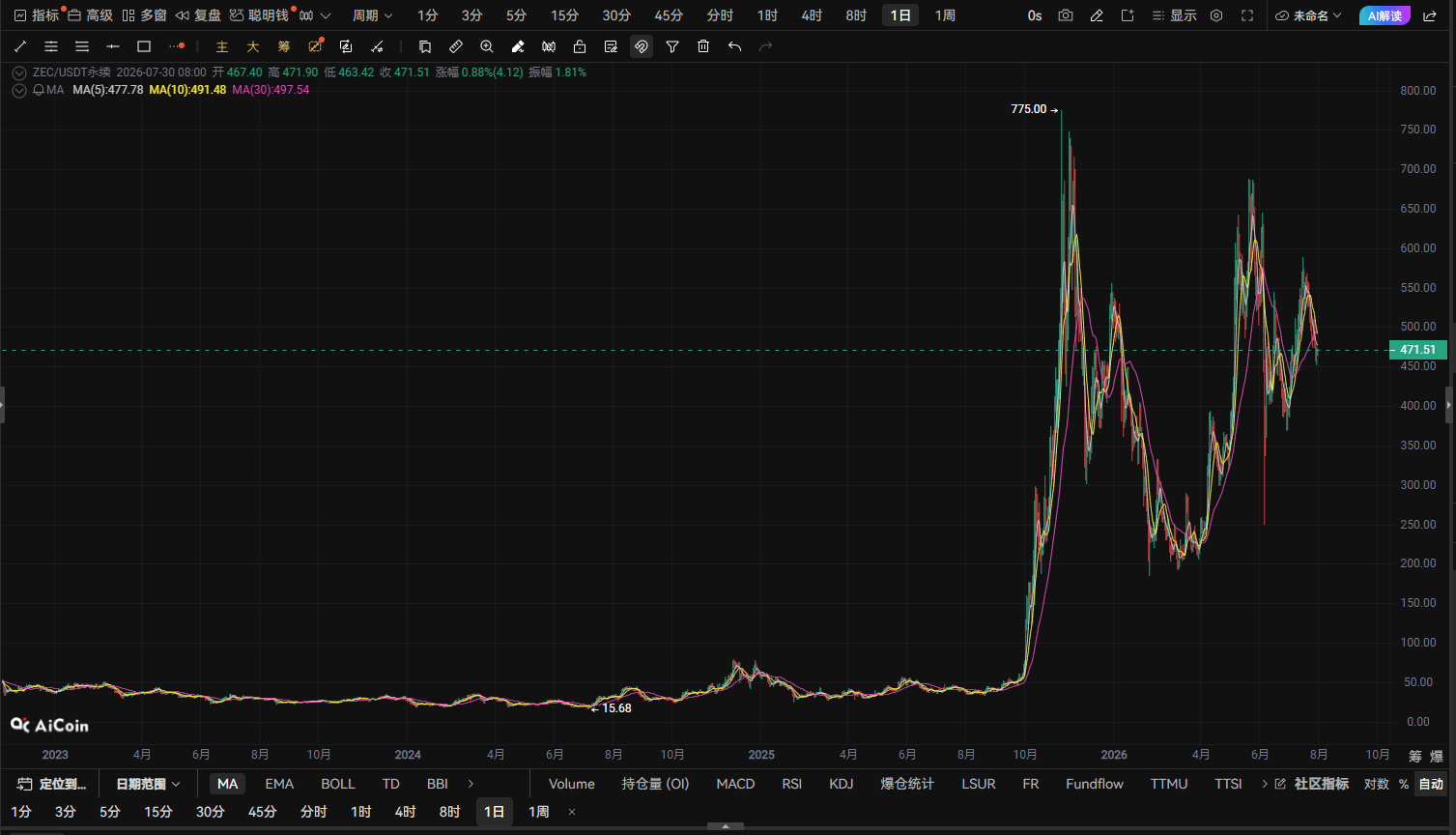1456x835 pixels.
Task: Open the 指标 indicators menu
Action: (37, 15)
